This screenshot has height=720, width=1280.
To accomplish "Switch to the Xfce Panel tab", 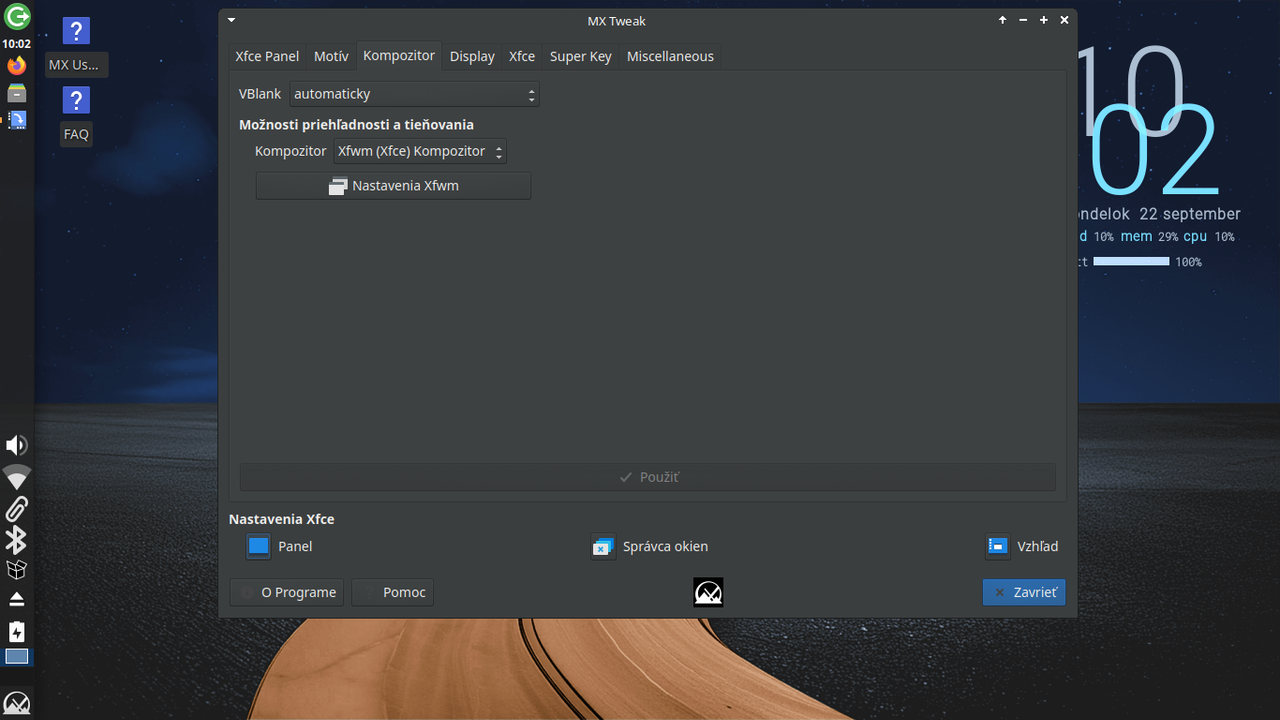I will tap(267, 56).
